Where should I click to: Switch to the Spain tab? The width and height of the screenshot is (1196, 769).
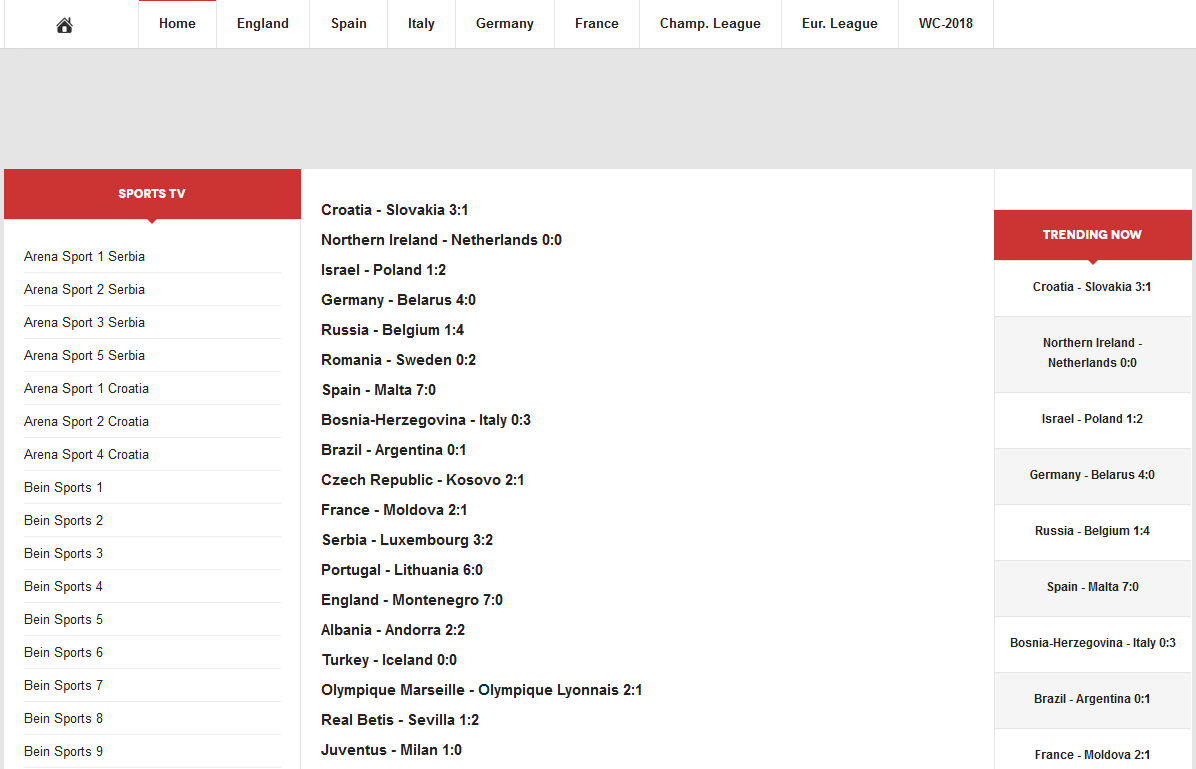point(349,24)
